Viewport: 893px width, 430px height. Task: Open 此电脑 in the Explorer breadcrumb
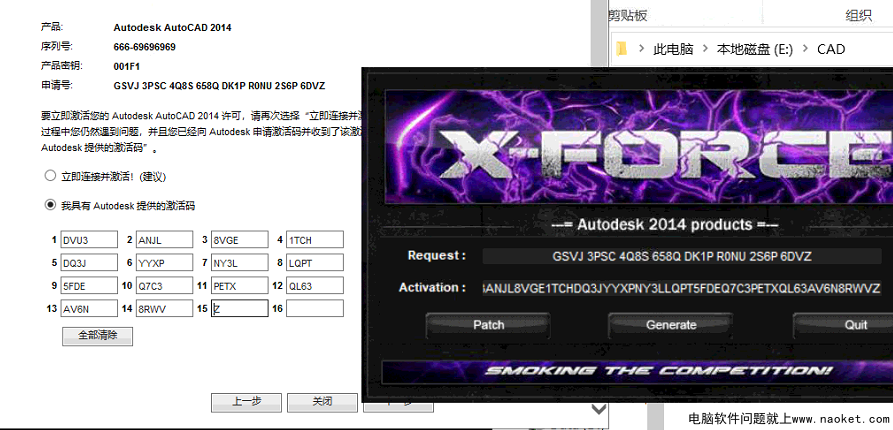click(x=673, y=49)
